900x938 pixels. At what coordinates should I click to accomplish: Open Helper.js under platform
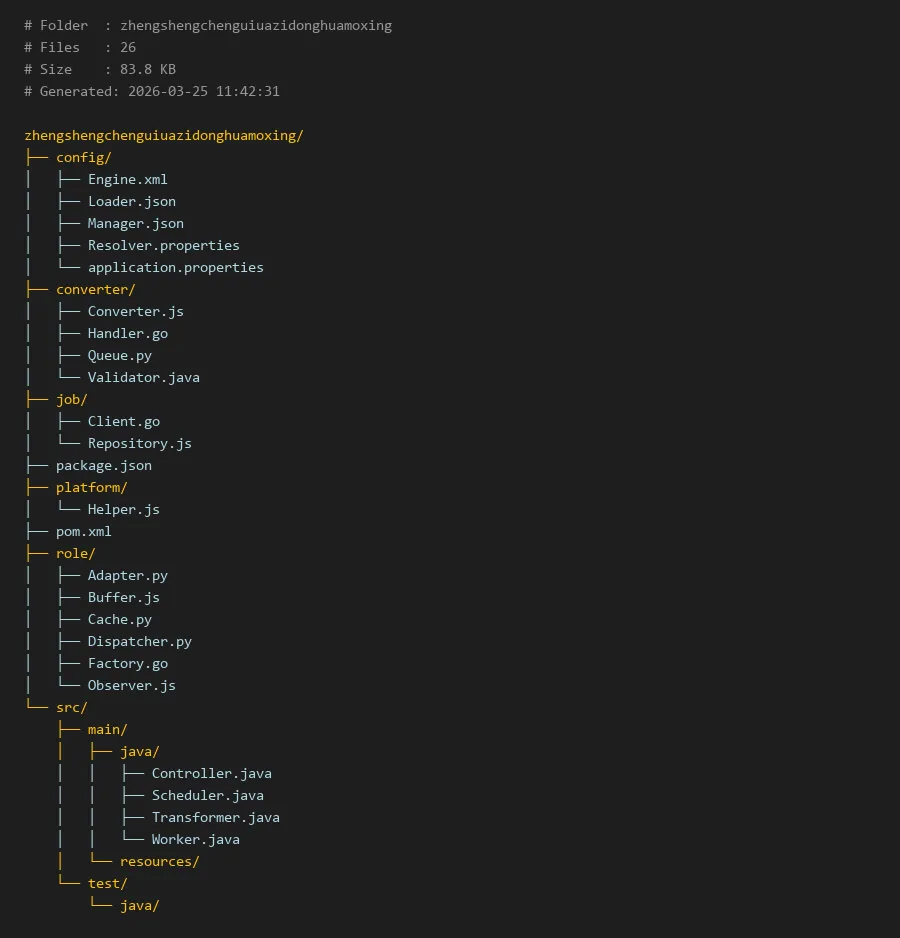tap(123, 509)
